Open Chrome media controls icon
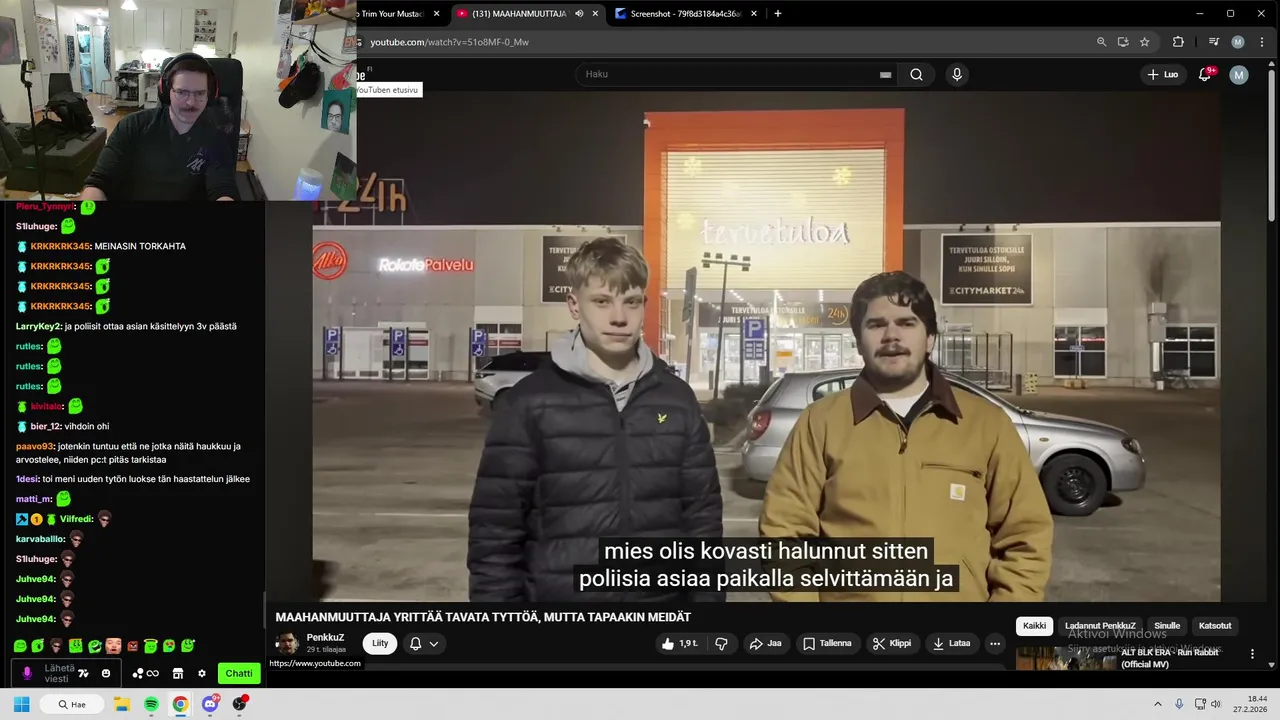Screen dimensions: 1280x720 point(1214,42)
